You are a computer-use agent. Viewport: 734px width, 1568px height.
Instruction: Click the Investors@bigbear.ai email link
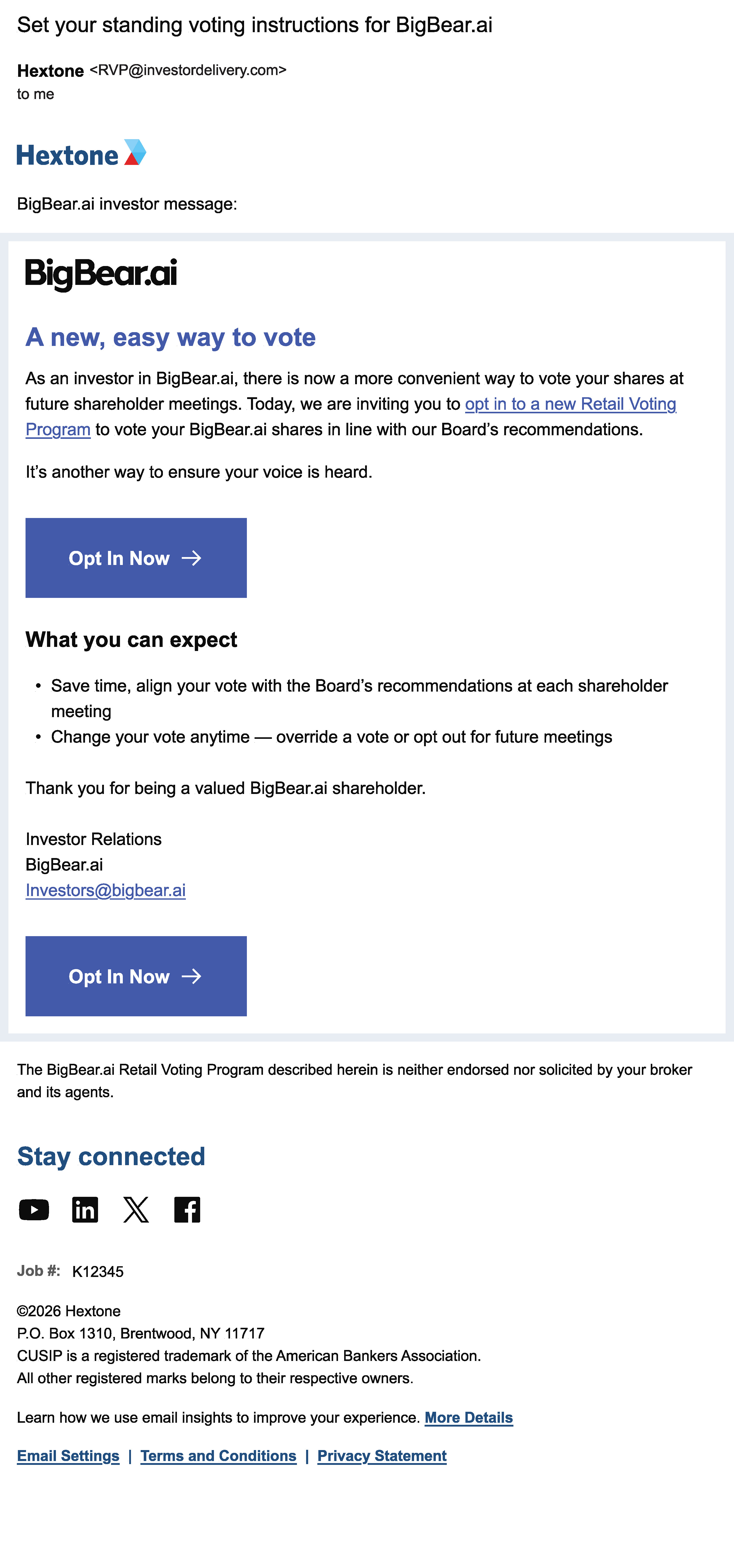105,890
